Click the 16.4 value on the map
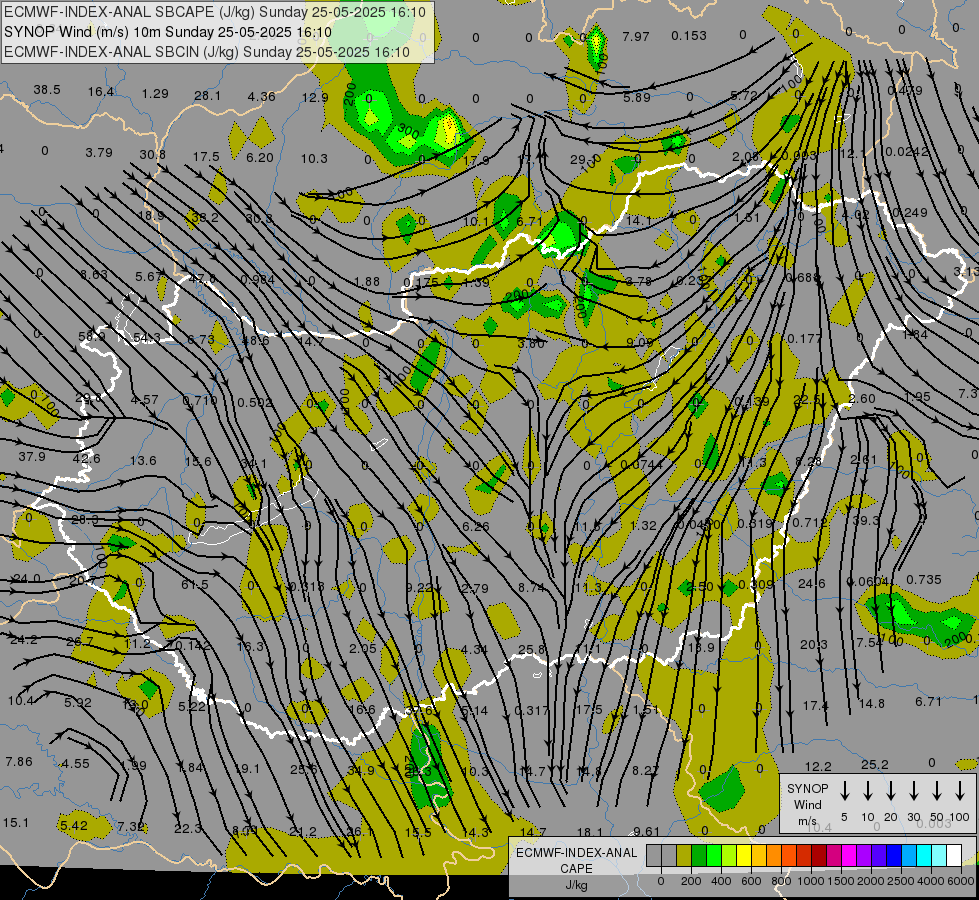The width and height of the screenshot is (979, 900). [101, 92]
